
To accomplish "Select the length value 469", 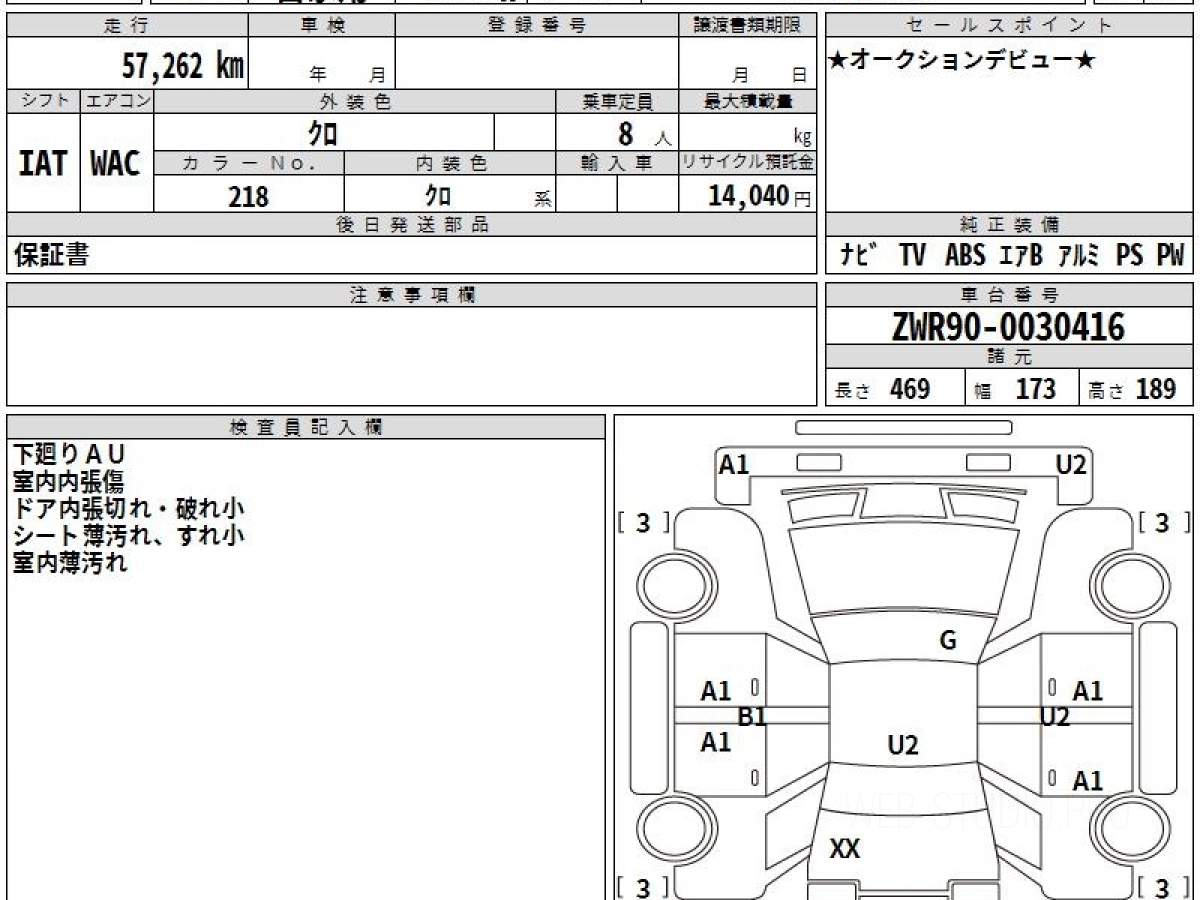I will point(910,389).
